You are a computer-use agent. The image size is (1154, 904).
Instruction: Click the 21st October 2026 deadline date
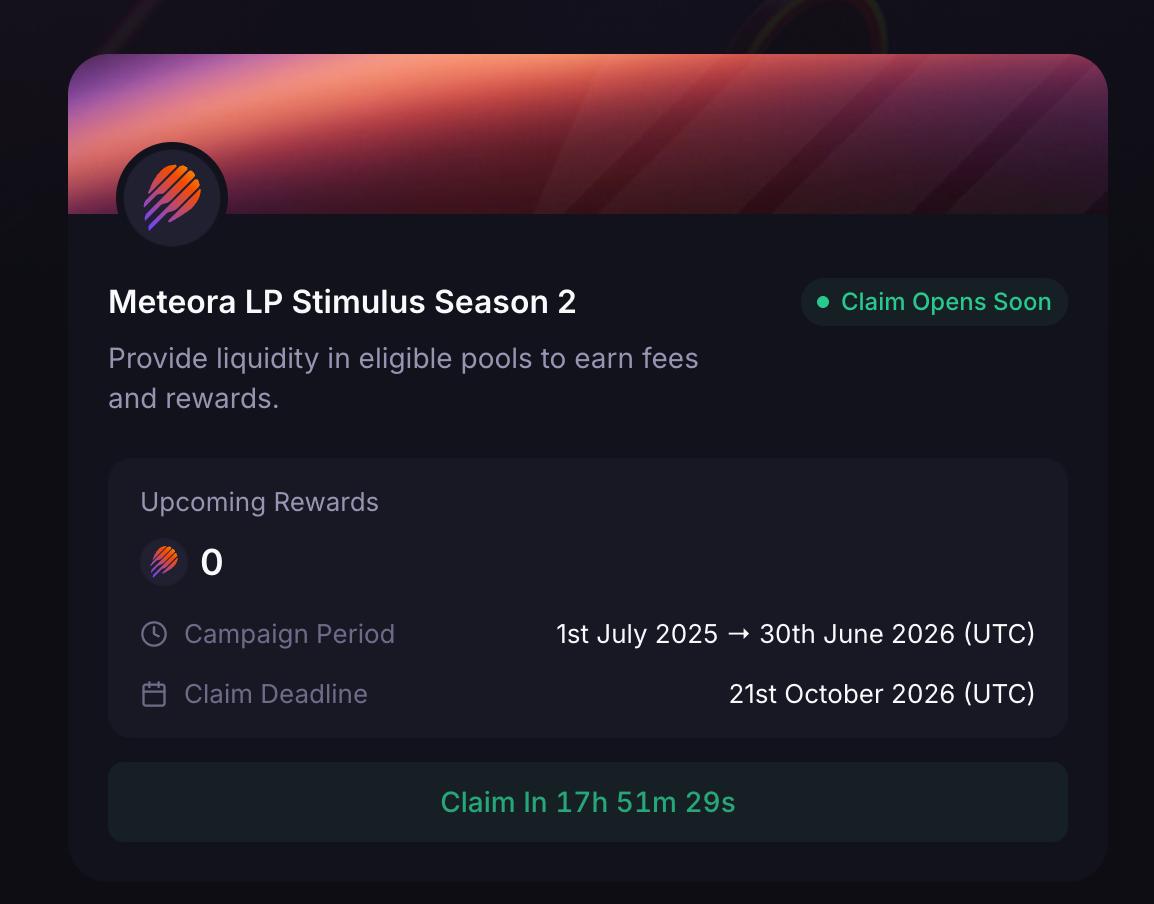click(x=841, y=694)
